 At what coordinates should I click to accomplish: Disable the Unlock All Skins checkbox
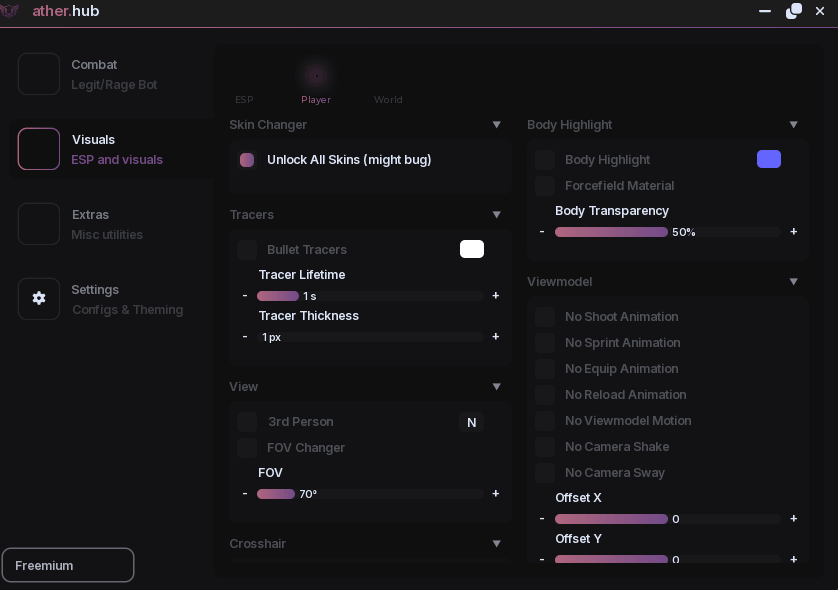(247, 160)
